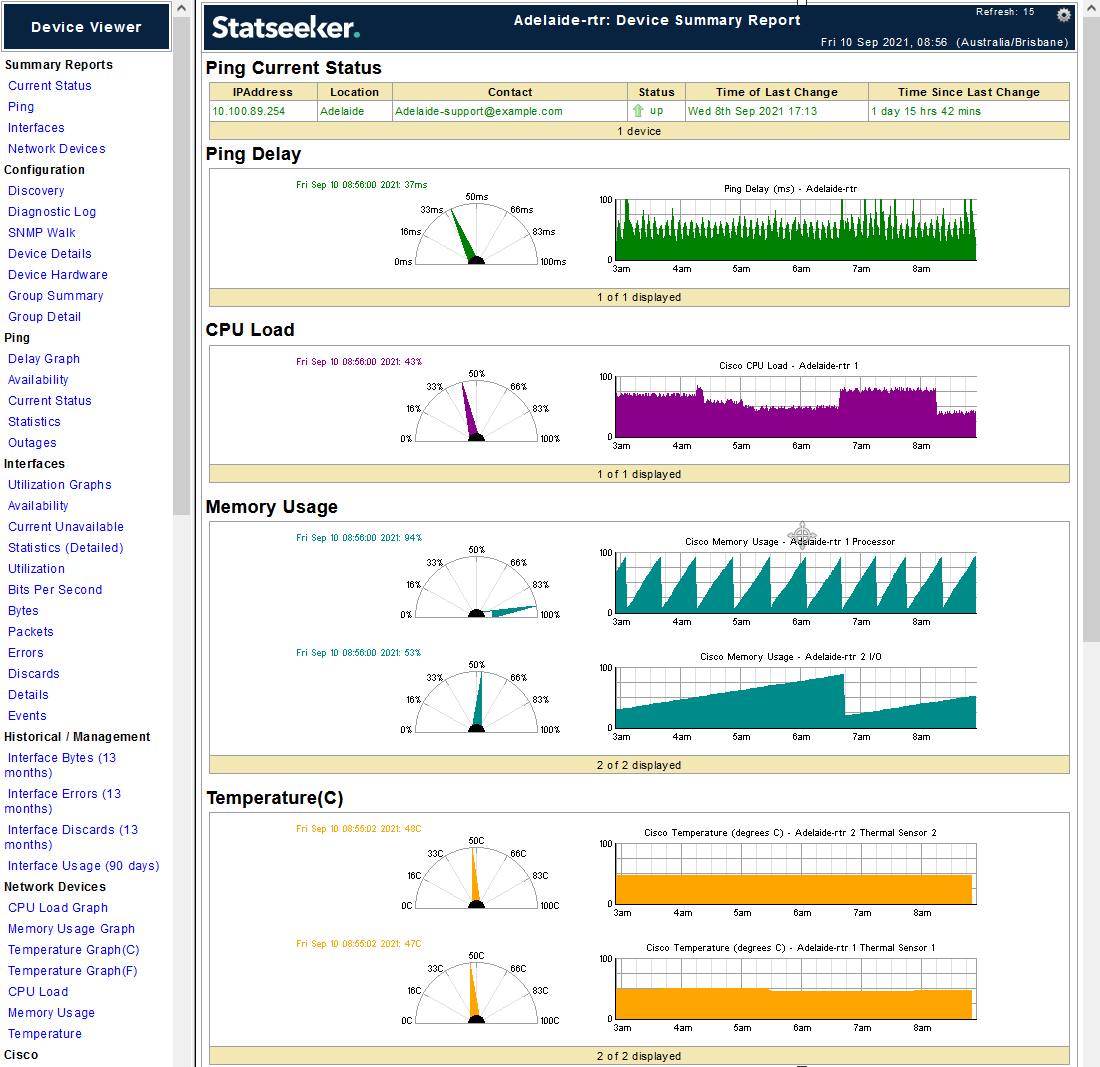Open the settings gear icon
1100x1067 pixels.
tap(1064, 15)
